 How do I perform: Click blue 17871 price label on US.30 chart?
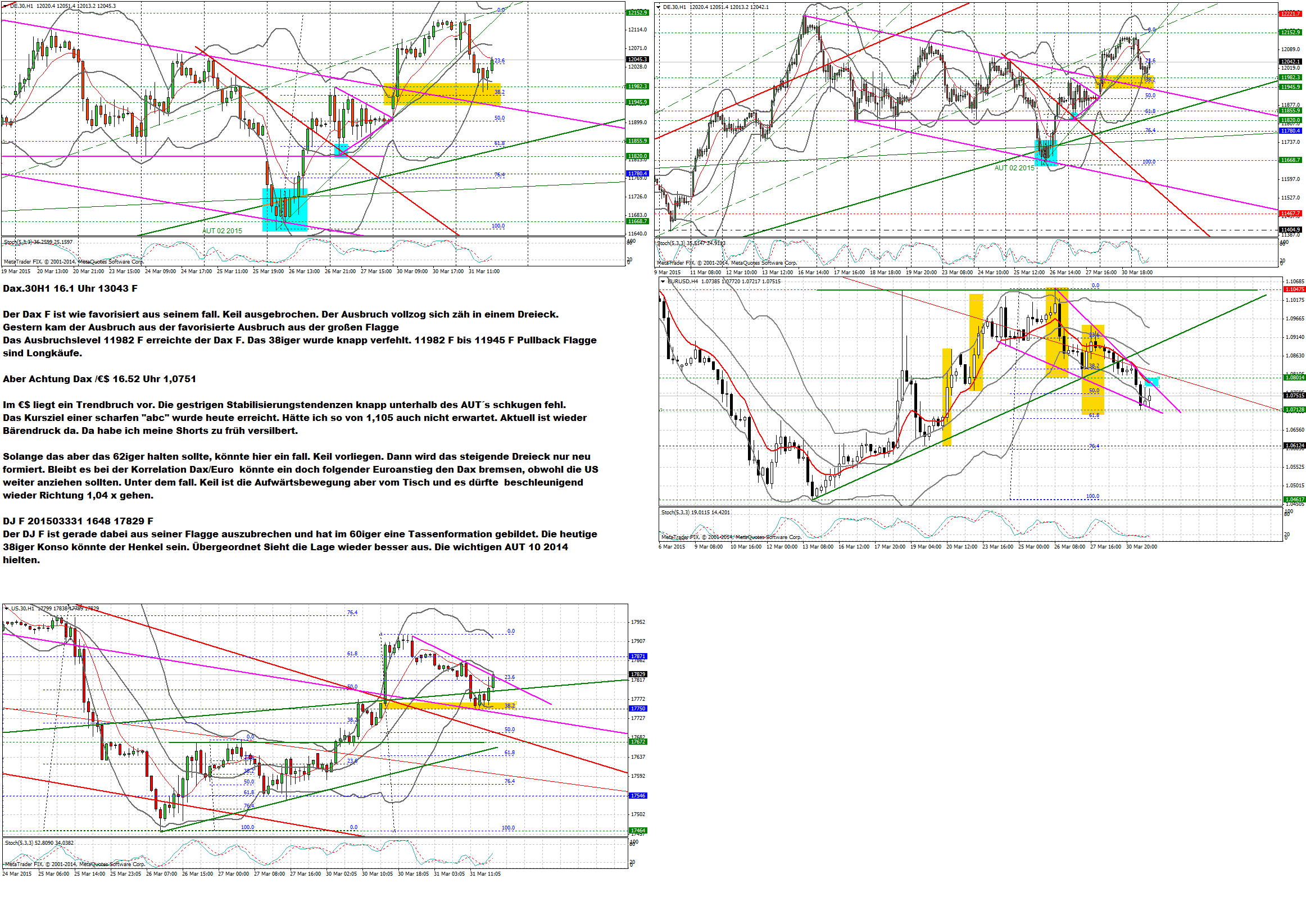coord(638,656)
